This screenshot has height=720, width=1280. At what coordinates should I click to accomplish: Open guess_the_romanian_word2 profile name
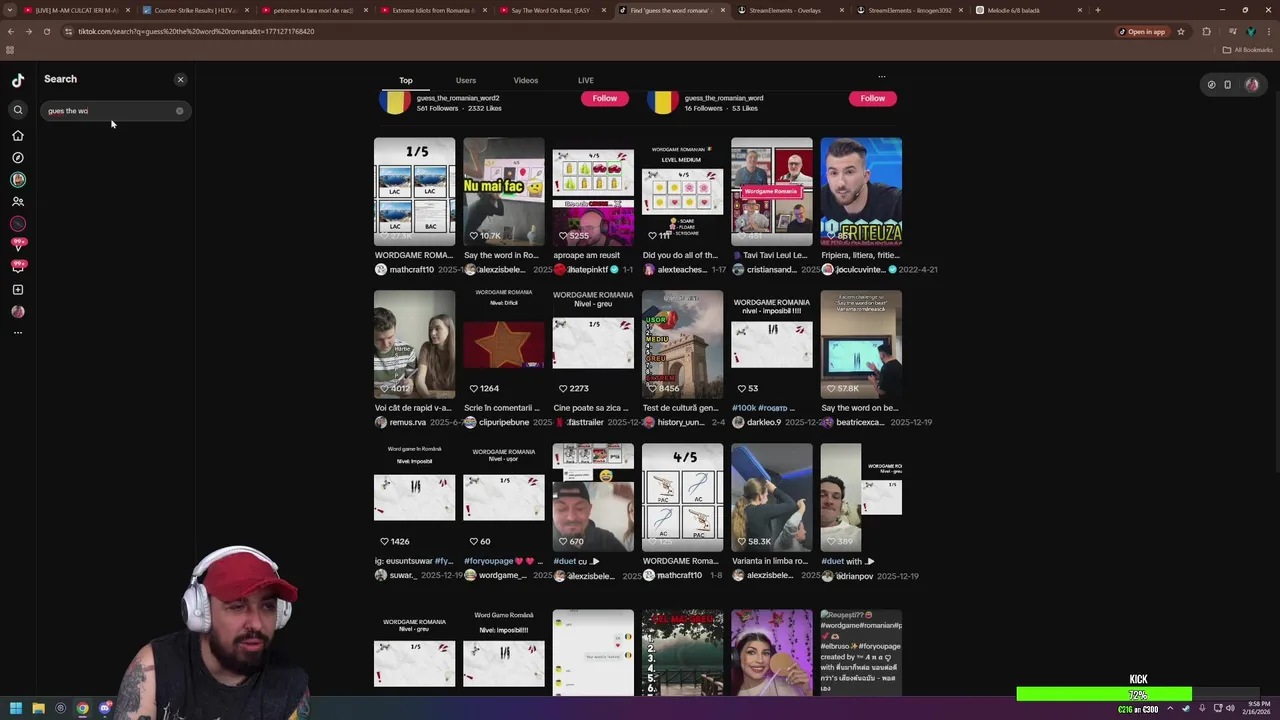point(458,98)
